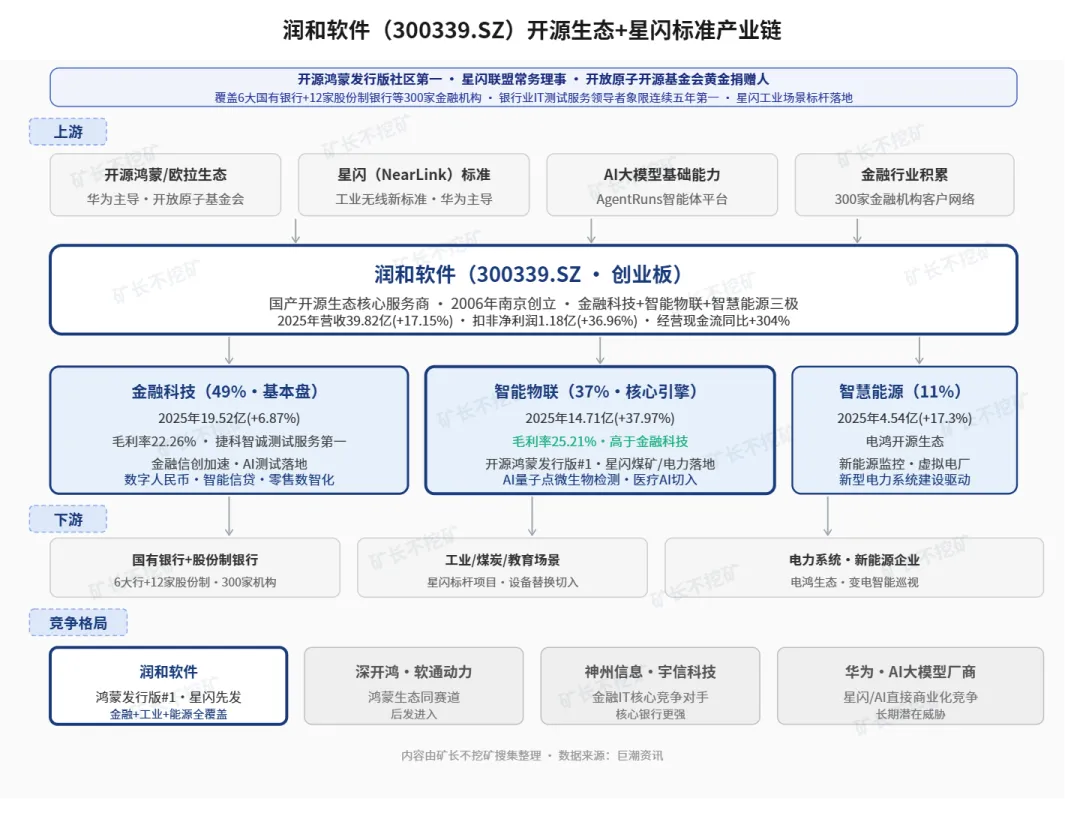The width and height of the screenshot is (1080, 813).
Task: Click the title 润和软件（300339.SZ）开源生态+星闪标准产业链
Action: tap(532, 30)
